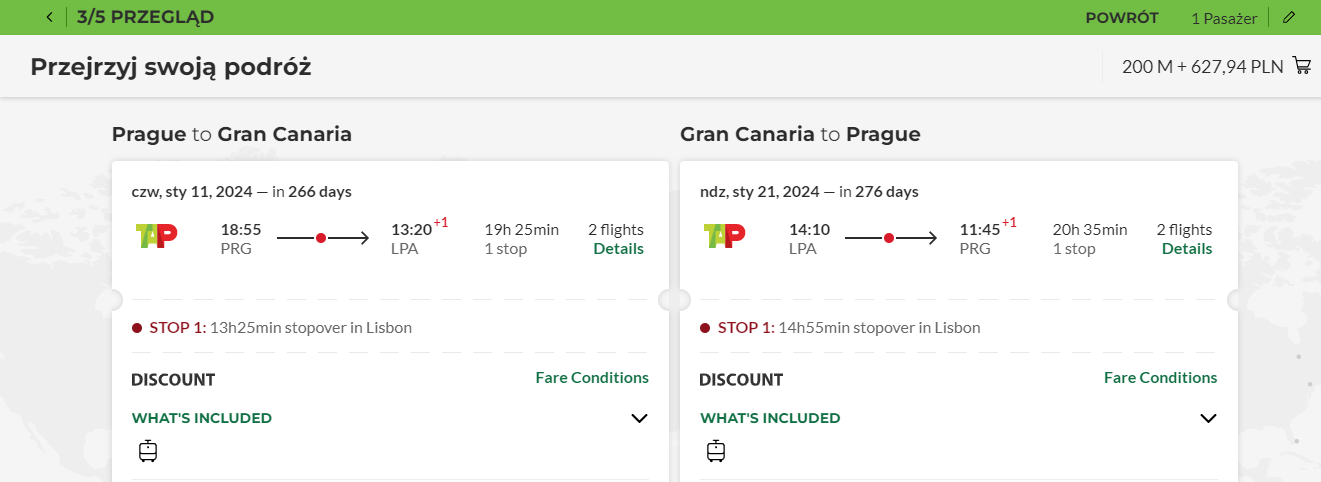Open the shopping cart icon
Image resolution: width=1321 pixels, height=482 pixels.
point(1302,66)
